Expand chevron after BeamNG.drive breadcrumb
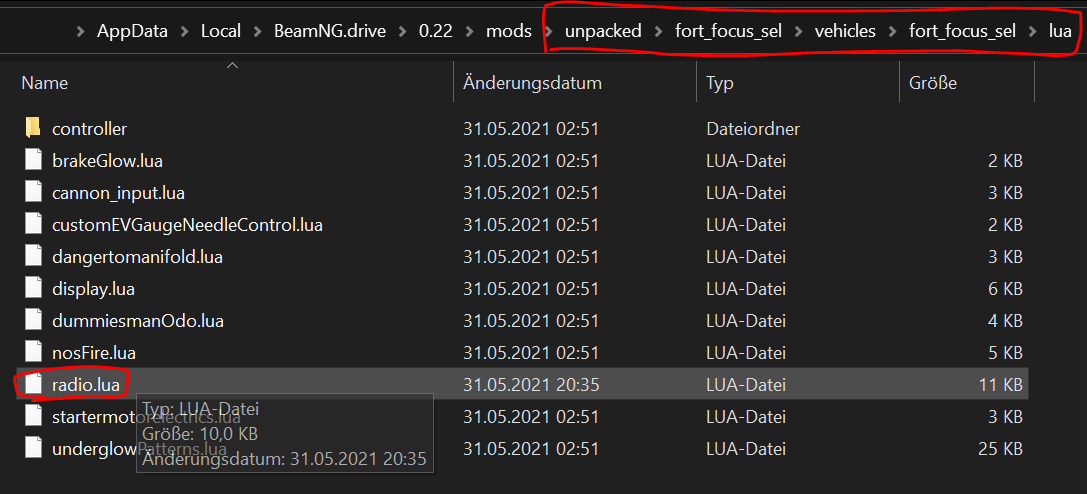The width and height of the screenshot is (1087, 494). (x=402, y=31)
